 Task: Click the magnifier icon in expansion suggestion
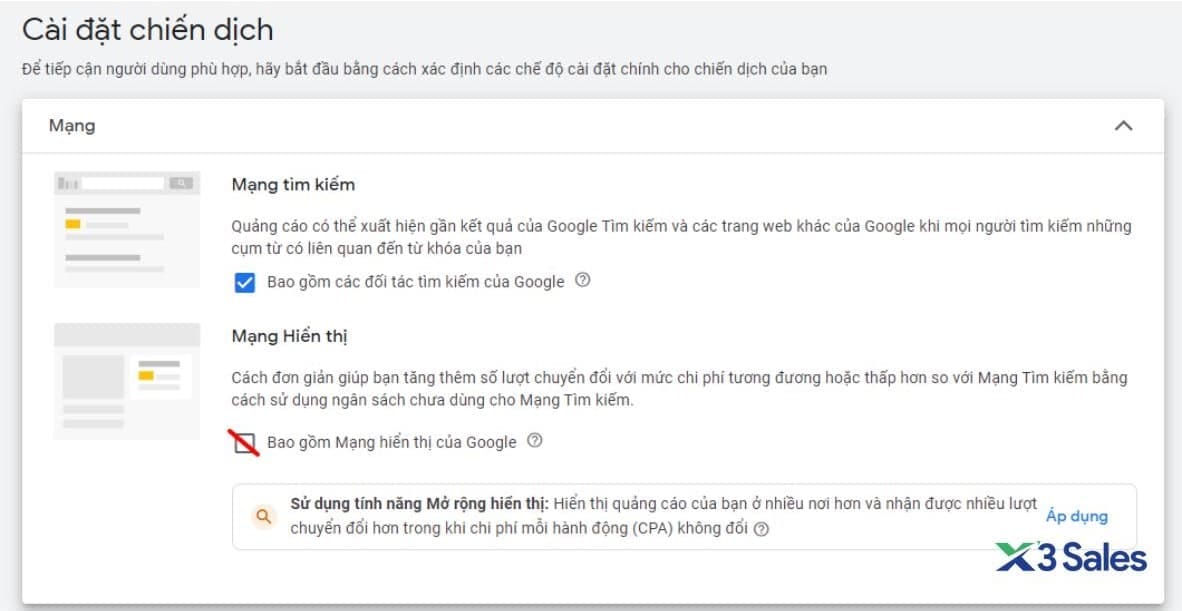[x=263, y=516]
